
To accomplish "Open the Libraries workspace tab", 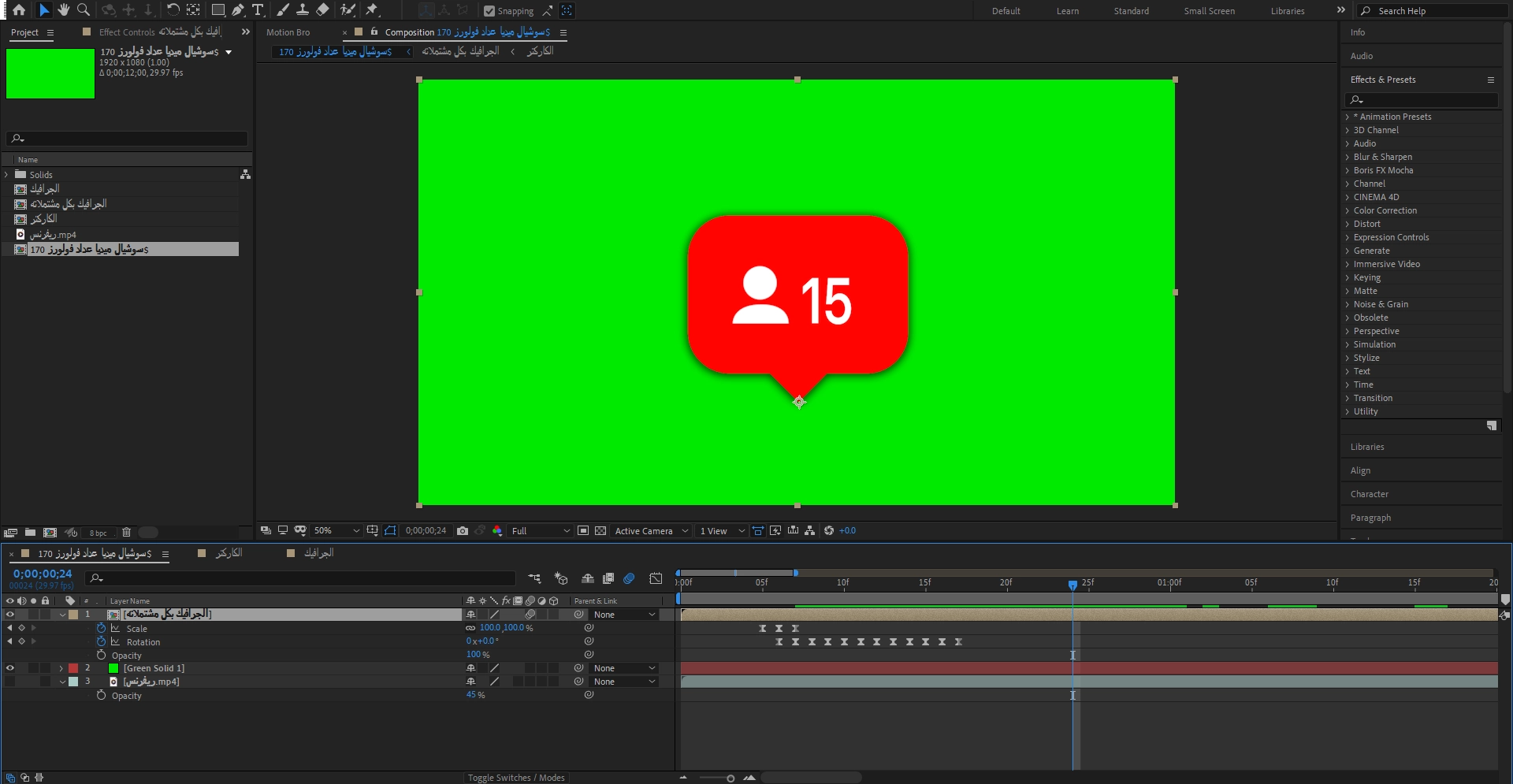I will point(1288,11).
